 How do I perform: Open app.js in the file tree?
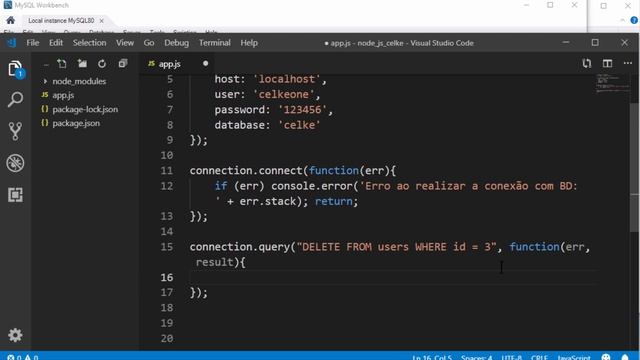click(x=63, y=95)
